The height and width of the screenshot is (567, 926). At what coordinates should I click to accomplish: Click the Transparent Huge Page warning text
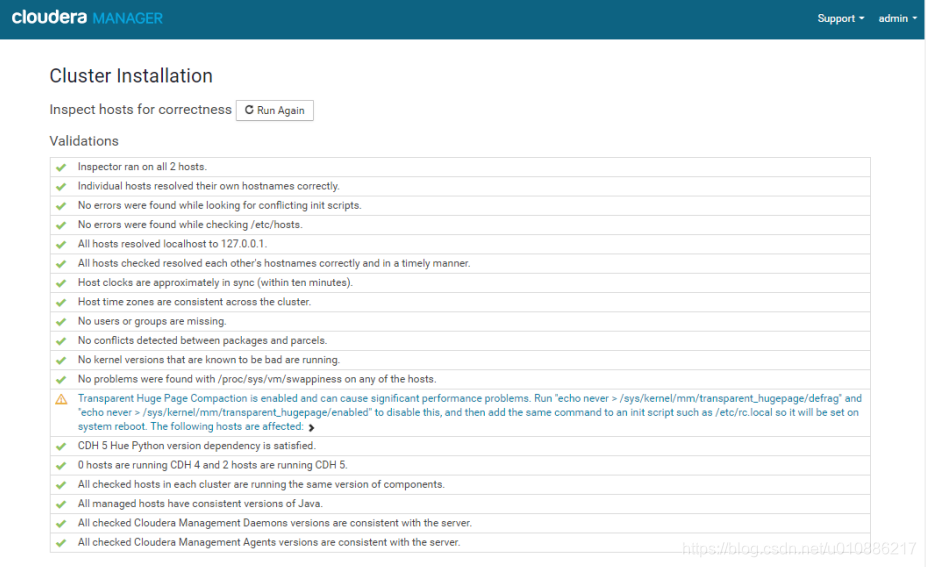pyautogui.click(x=469, y=412)
